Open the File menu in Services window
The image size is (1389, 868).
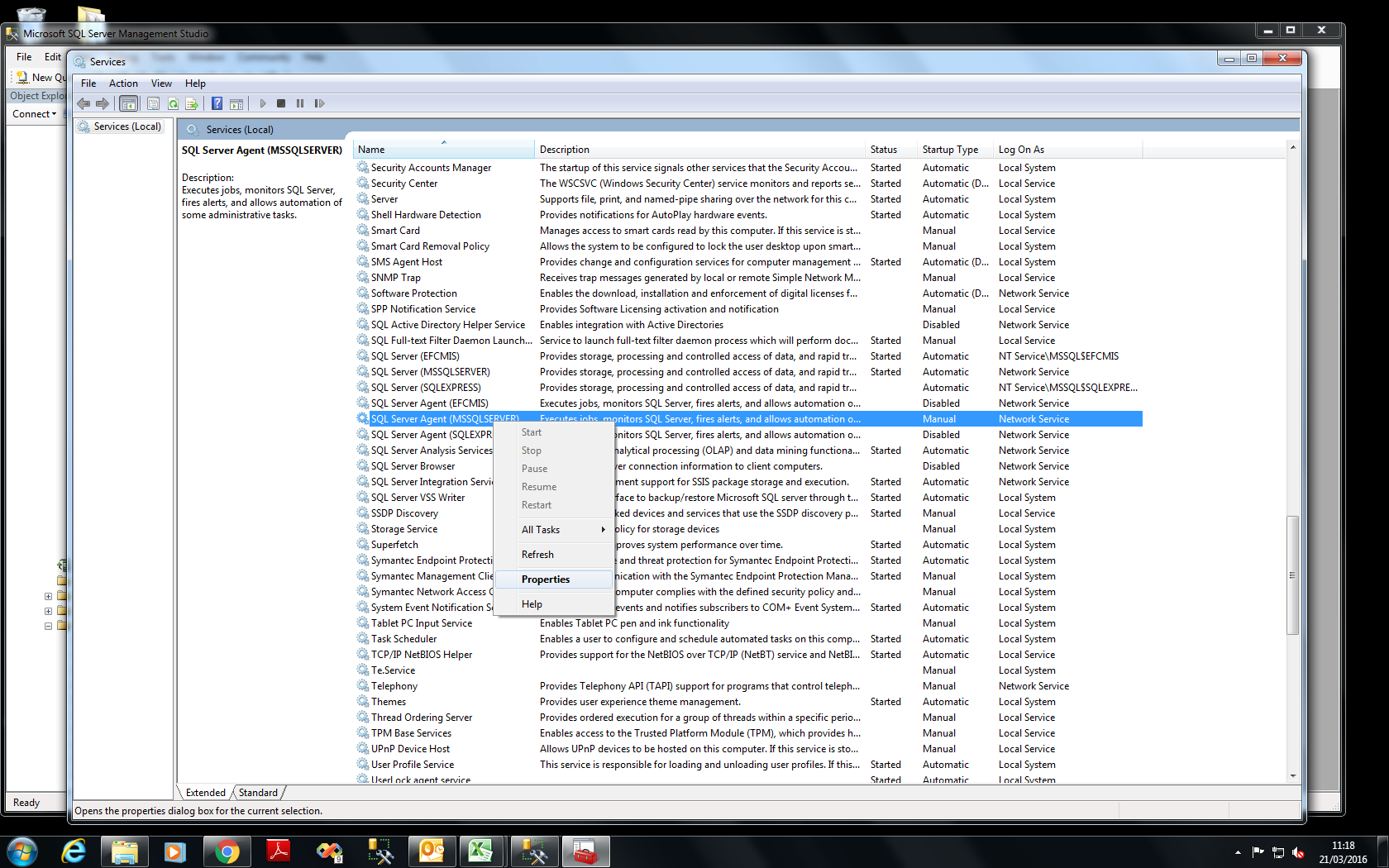[88, 83]
